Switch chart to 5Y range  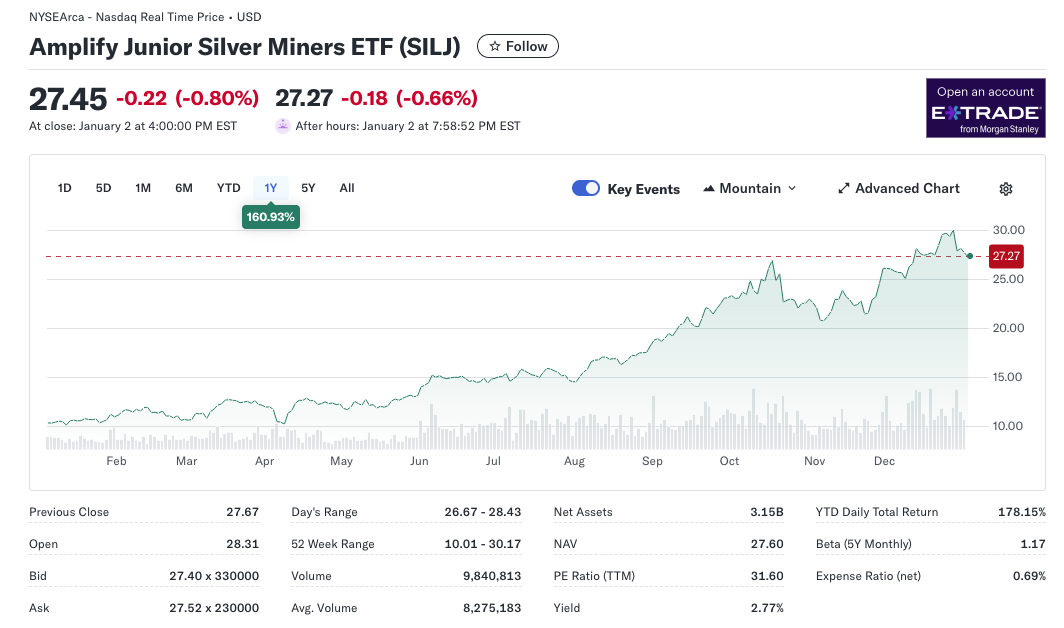(x=308, y=188)
